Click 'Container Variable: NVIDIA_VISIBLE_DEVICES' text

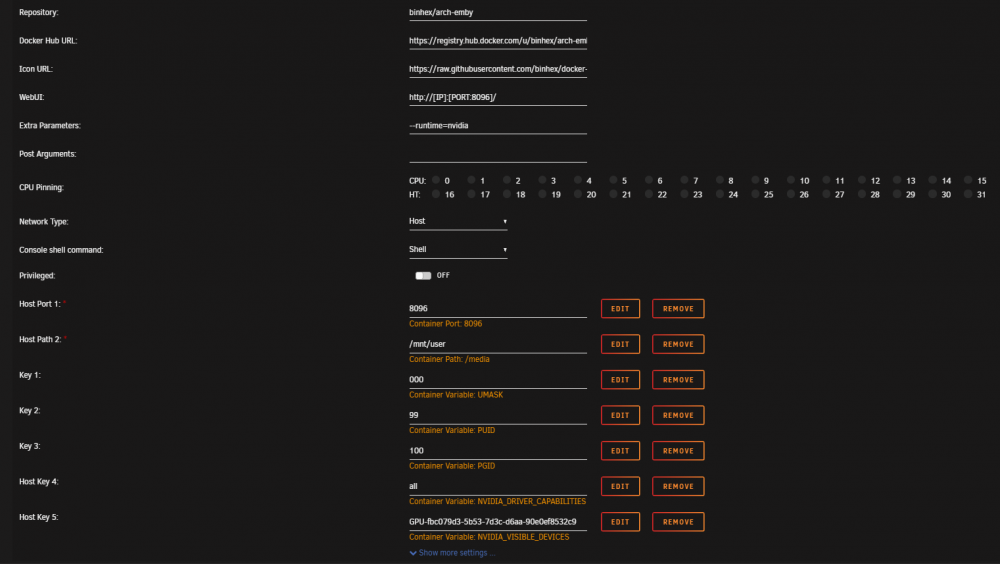tap(489, 537)
